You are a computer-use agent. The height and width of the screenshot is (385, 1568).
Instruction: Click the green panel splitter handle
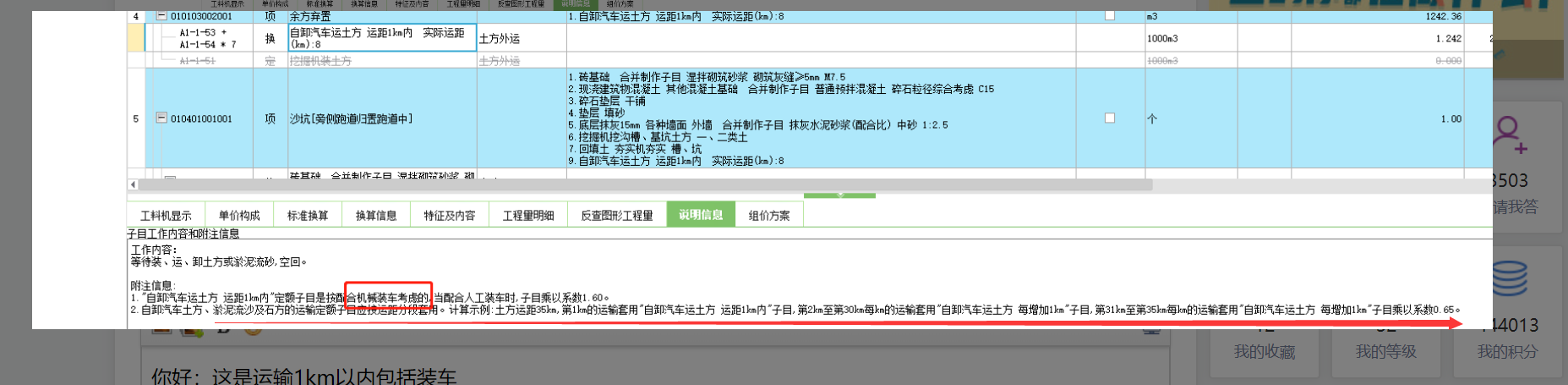(839, 195)
